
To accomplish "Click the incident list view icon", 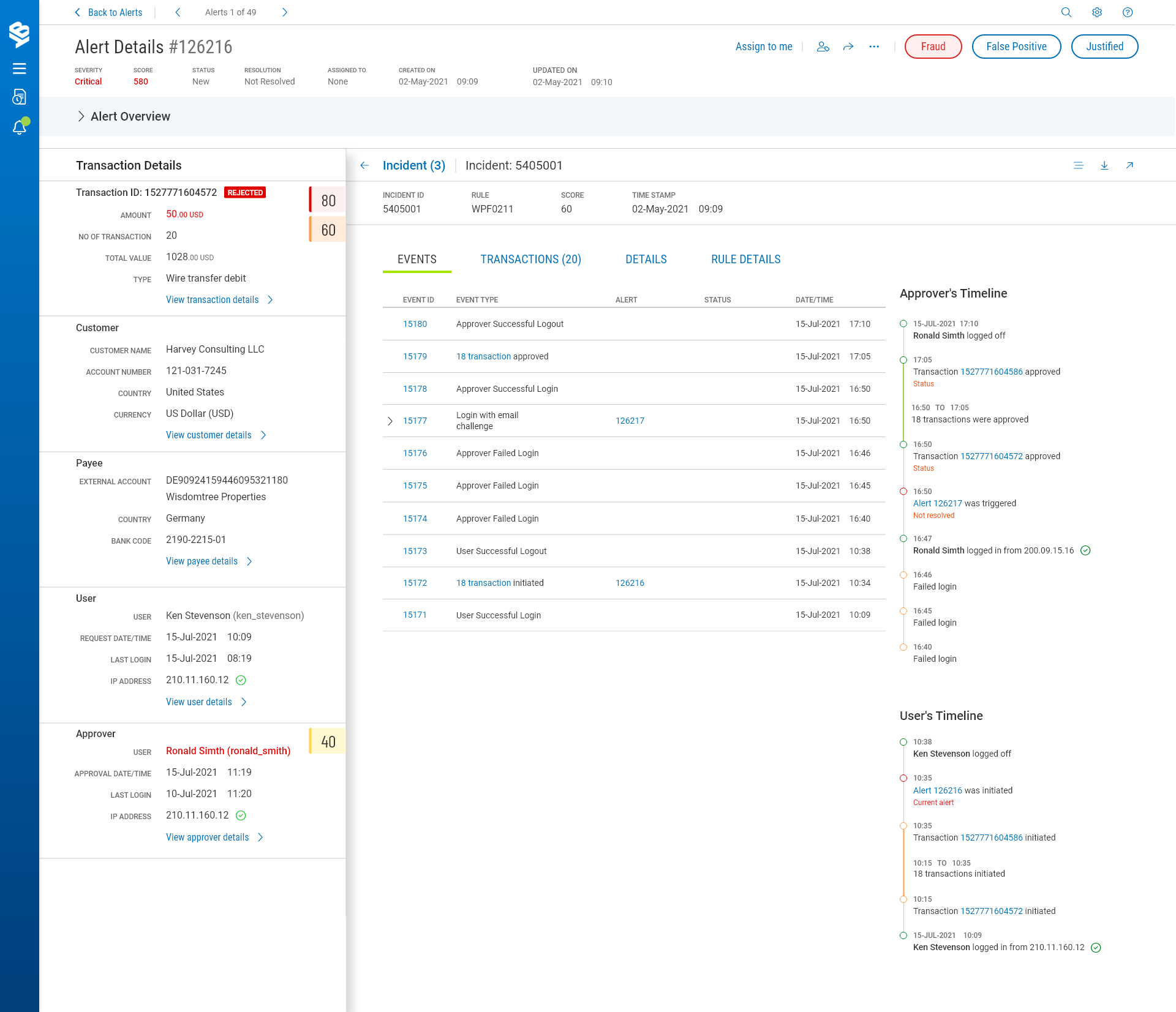I will 1078,165.
